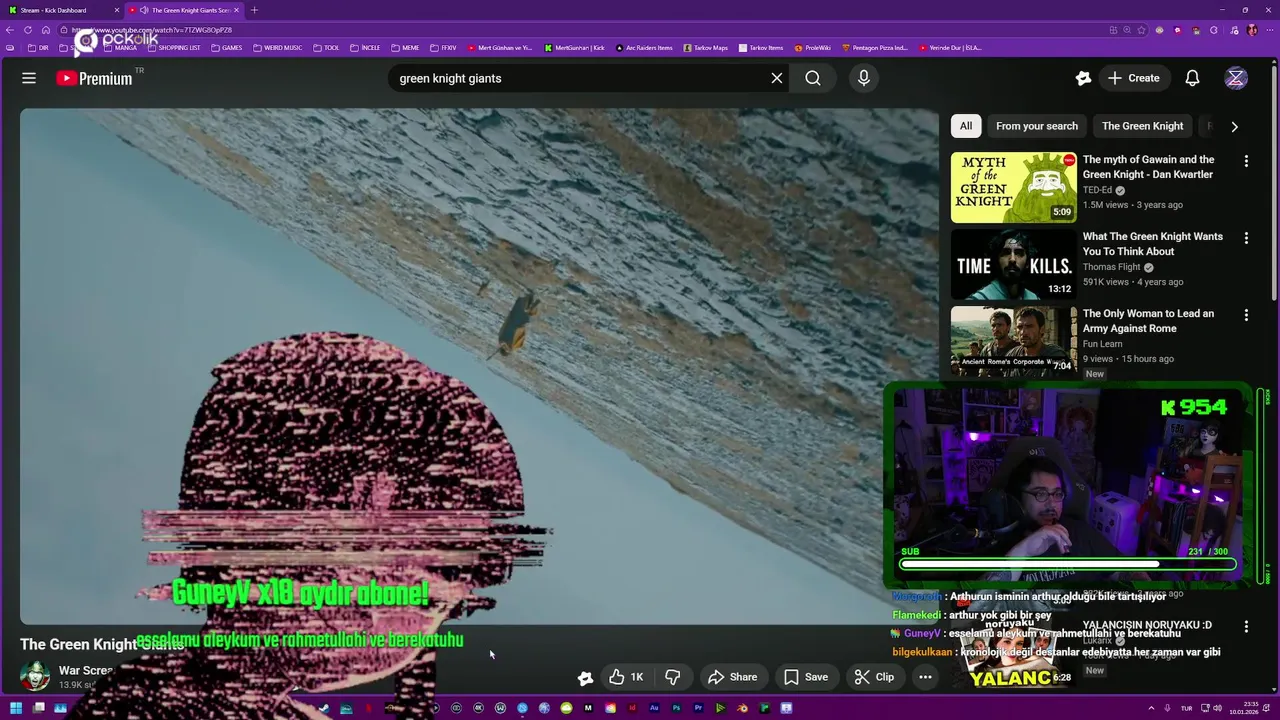The height and width of the screenshot is (720, 1280).
Task: Open the notifications bell
Action: [1192, 78]
